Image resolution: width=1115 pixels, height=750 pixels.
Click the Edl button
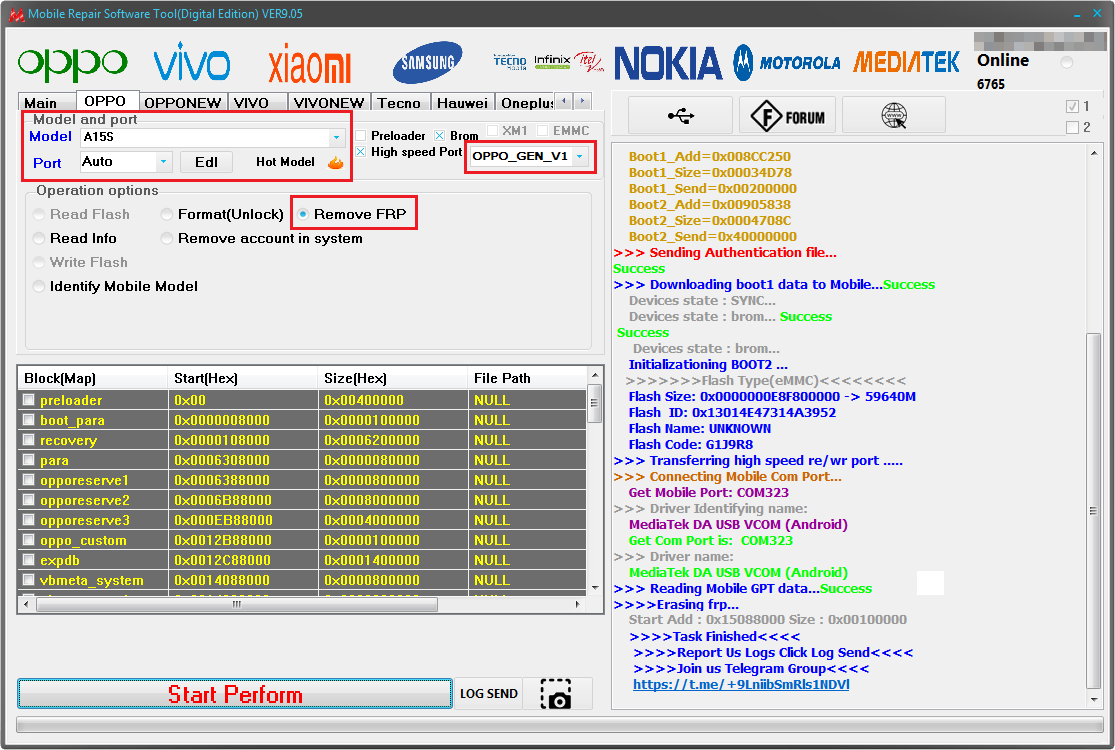coord(206,162)
